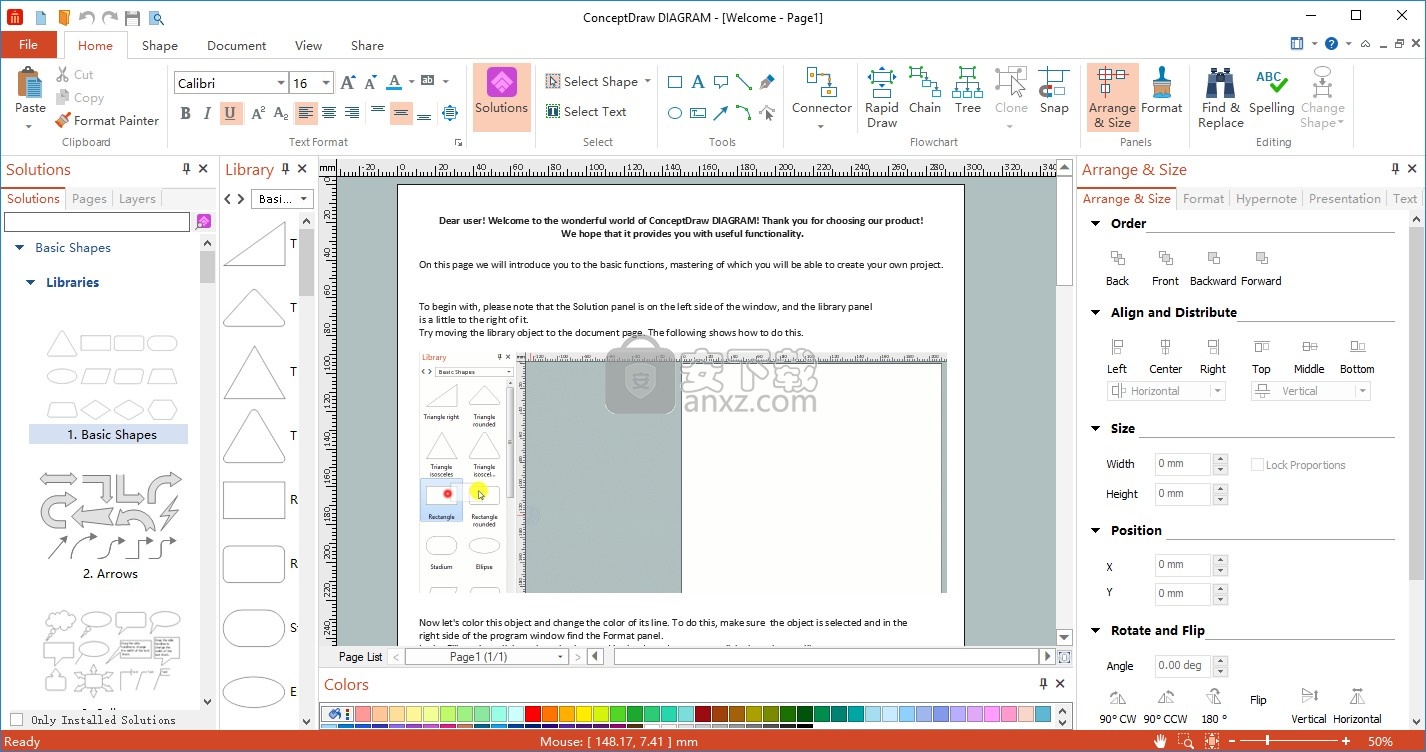
Task: Open the font name dropdown
Action: click(x=281, y=83)
